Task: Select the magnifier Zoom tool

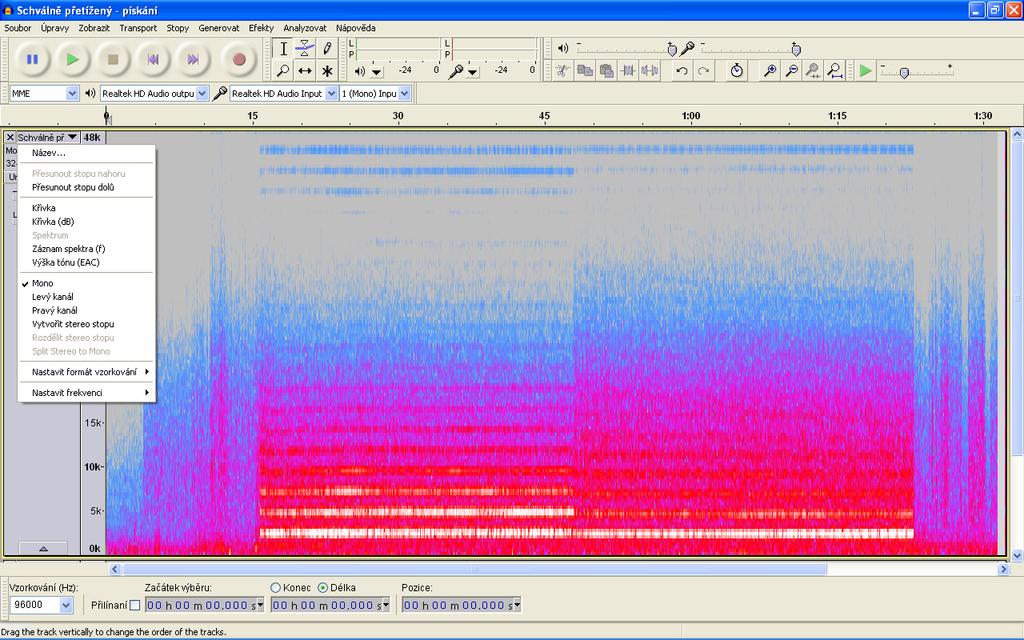Action: point(283,71)
